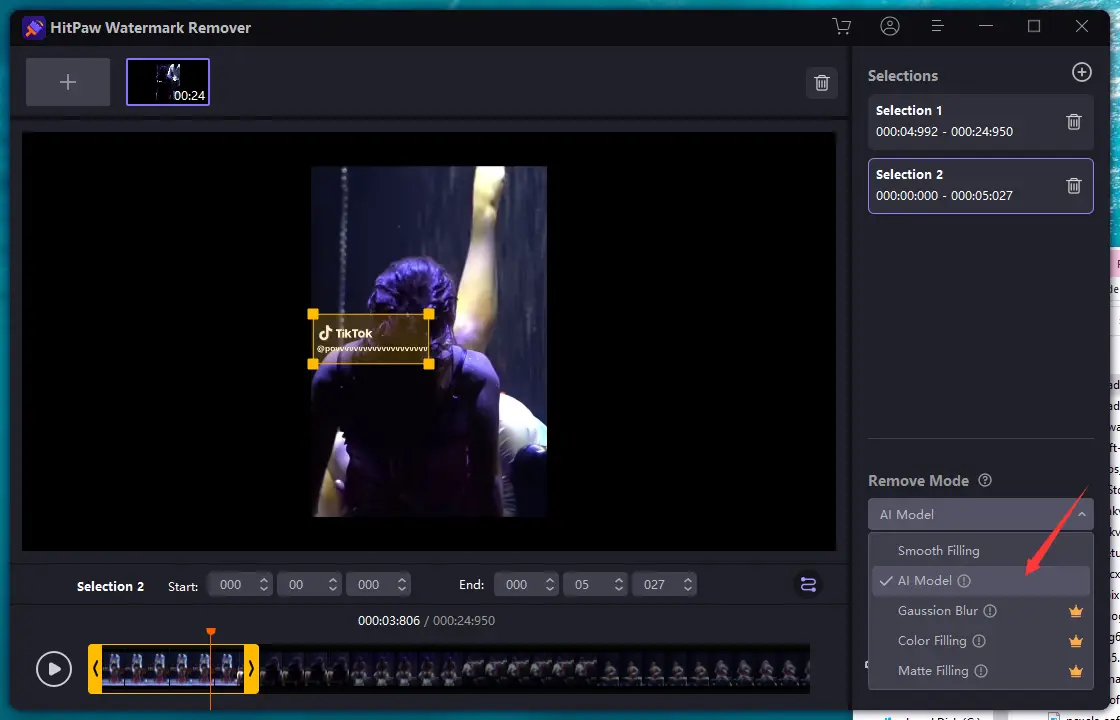Add a new selection with plus icon
The image size is (1120, 720).
click(1081, 72)
